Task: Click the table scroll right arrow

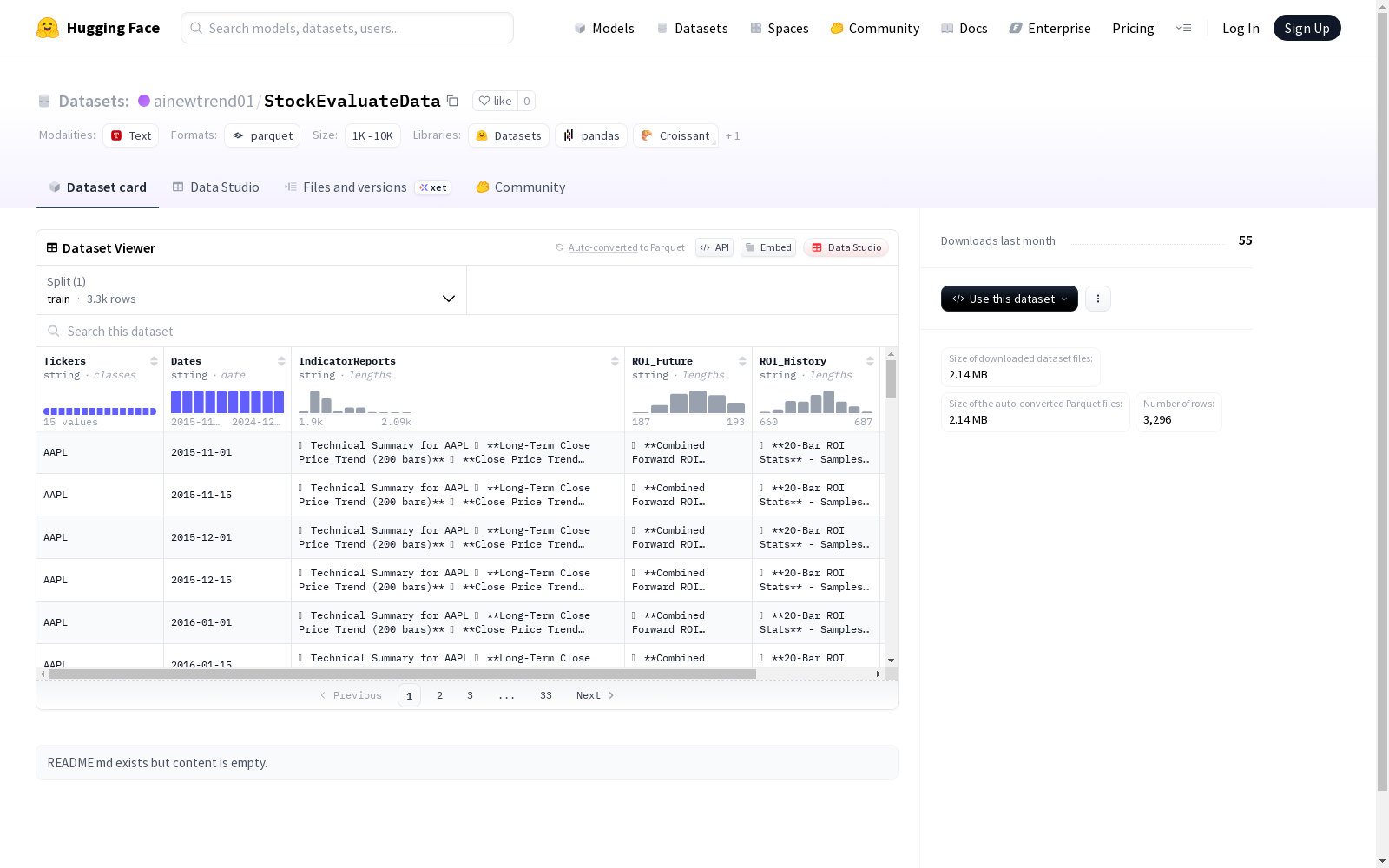Action: pyautogui.click(x=879, y=674)
